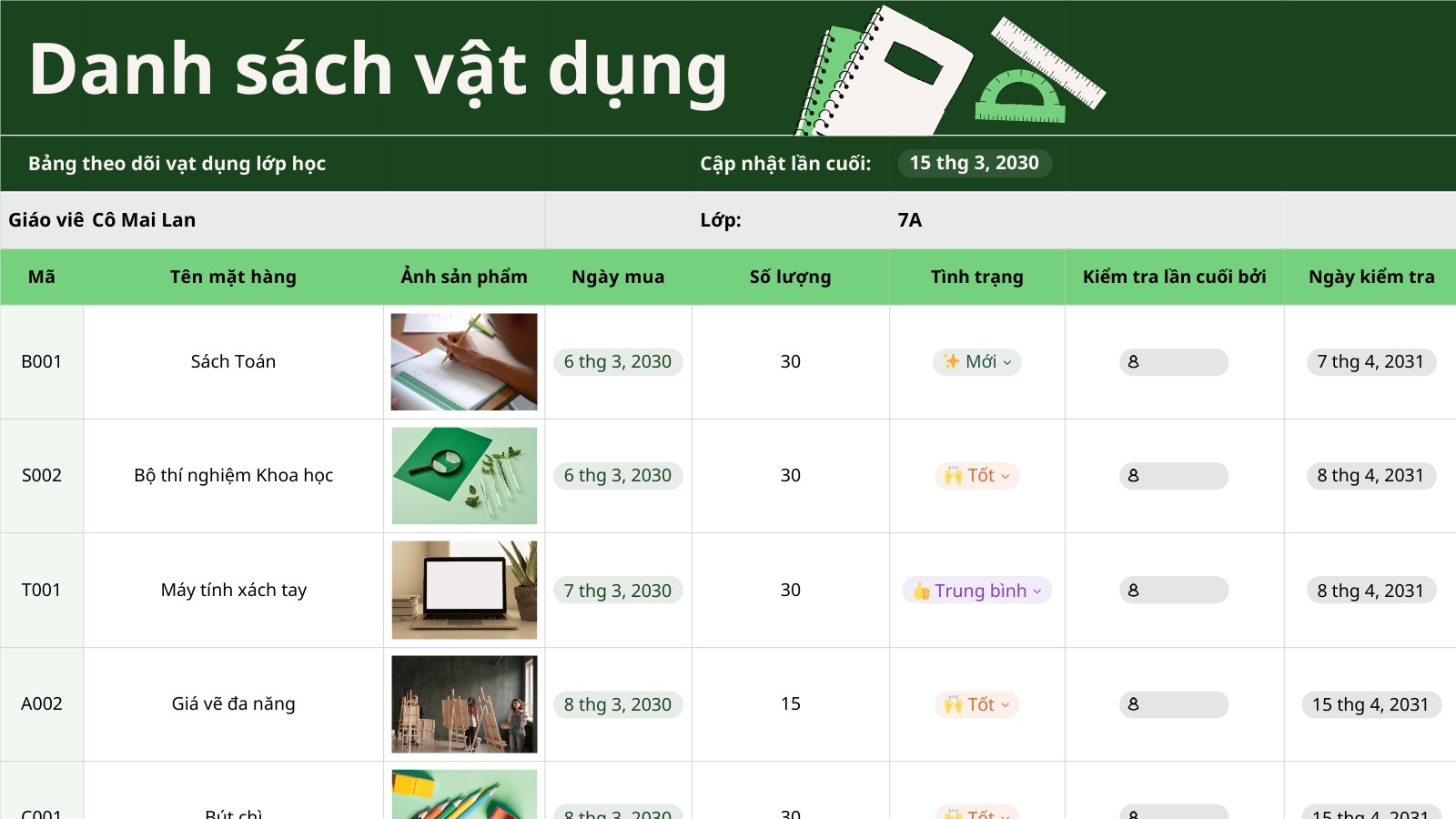
Task: Click the purchase date chip in row S002
Action: (x=618, y=476)
